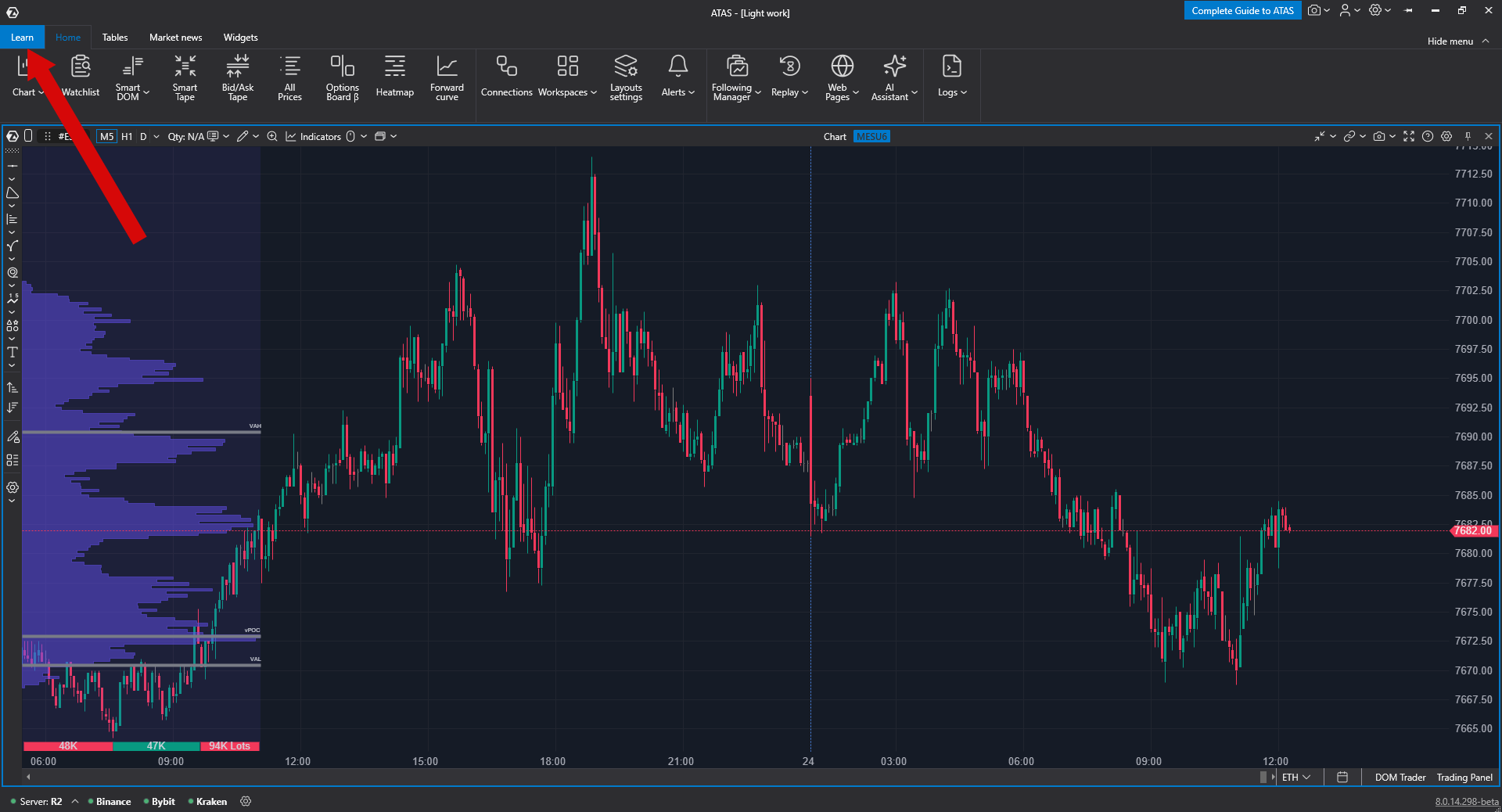
Task: Open the Connections manager
Action: [x=506, y=76]
